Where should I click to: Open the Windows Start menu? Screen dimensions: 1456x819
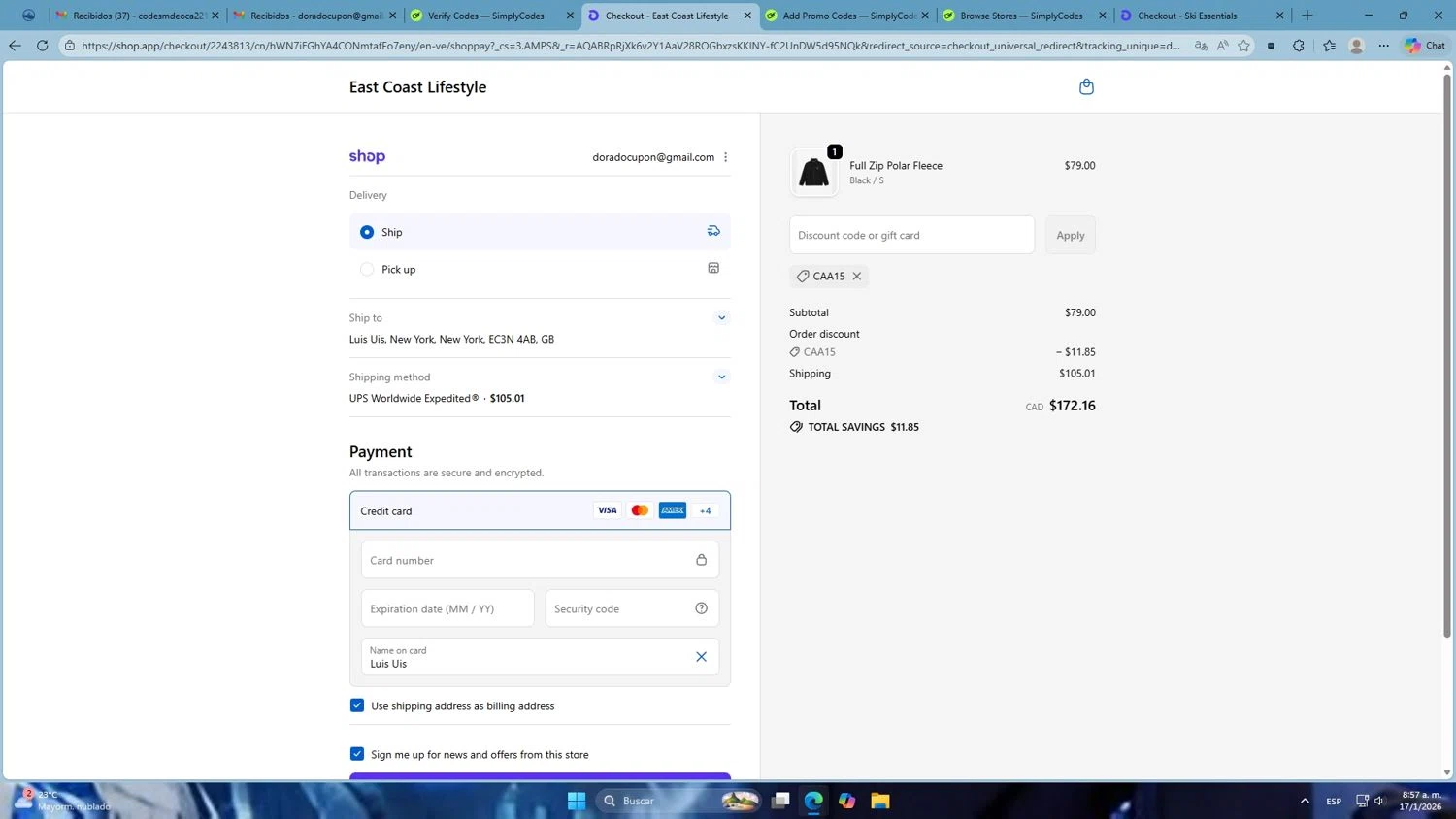(577, 801)
